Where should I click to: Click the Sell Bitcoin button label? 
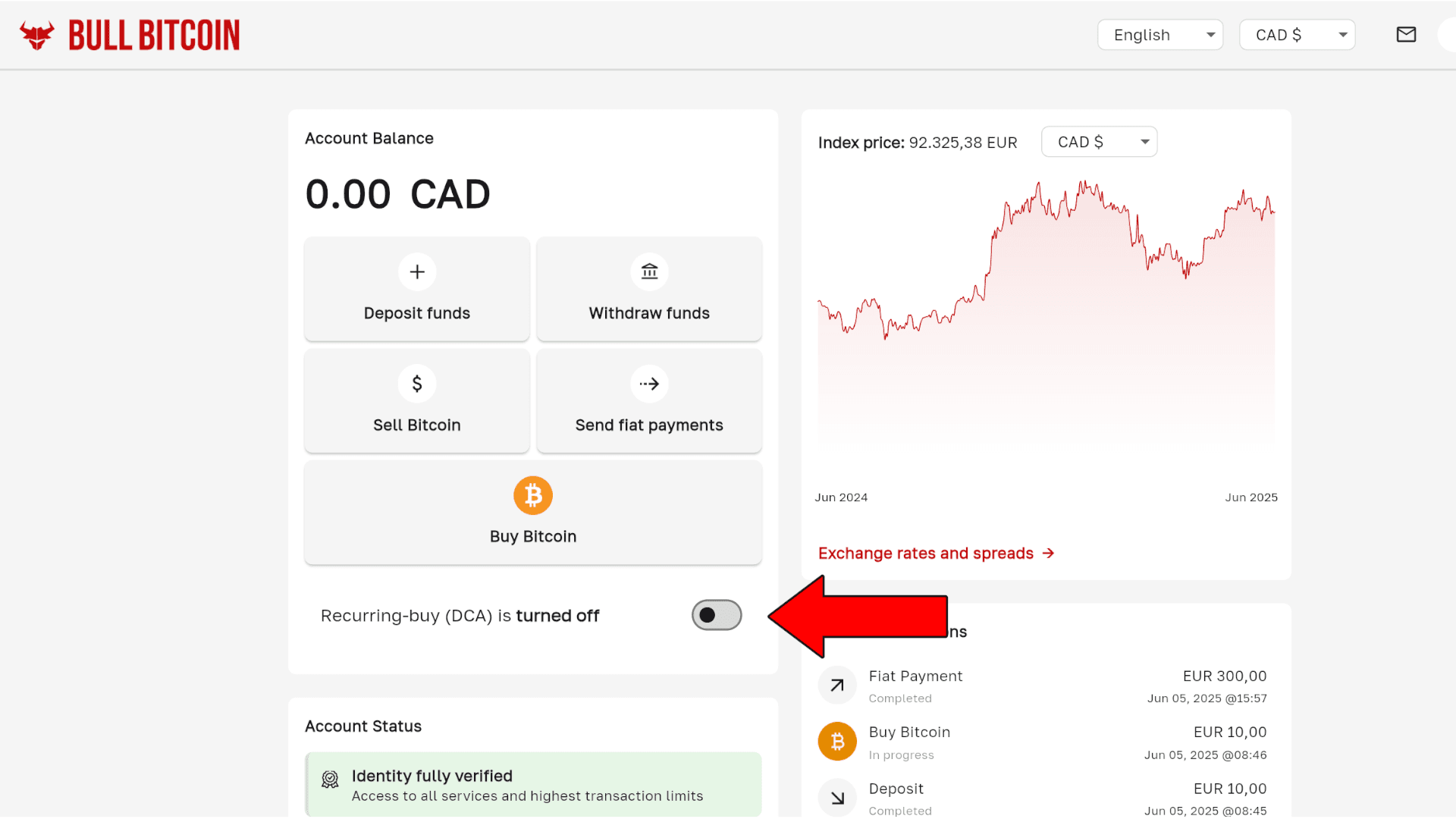[x=417, y=425]
